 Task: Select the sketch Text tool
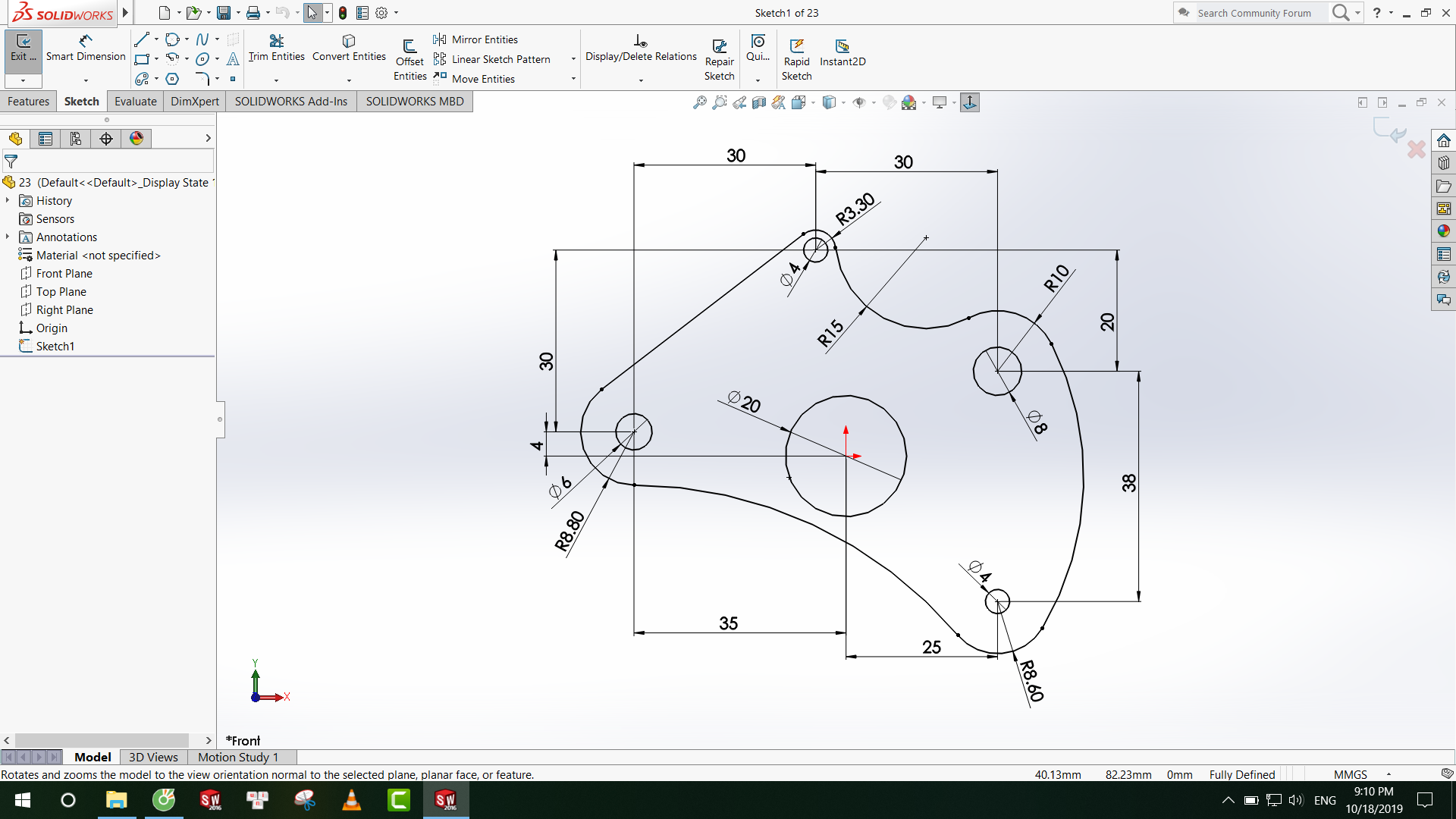233,59
